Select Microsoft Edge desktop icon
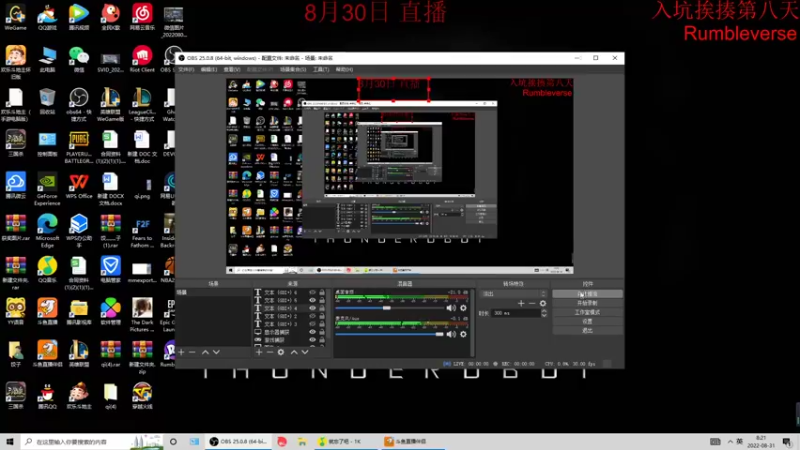The height and width of the screenshot is (450, 800). 47,231
